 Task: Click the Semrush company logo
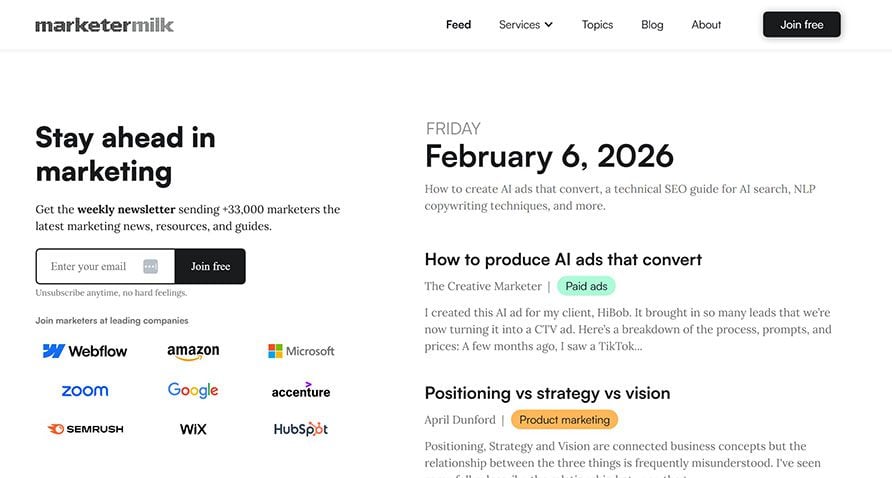coord(85,429)
